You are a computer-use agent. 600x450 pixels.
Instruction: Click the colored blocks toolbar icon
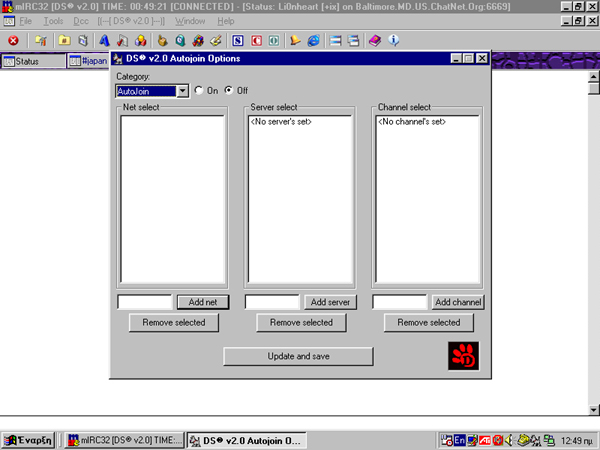click(141, 41)
